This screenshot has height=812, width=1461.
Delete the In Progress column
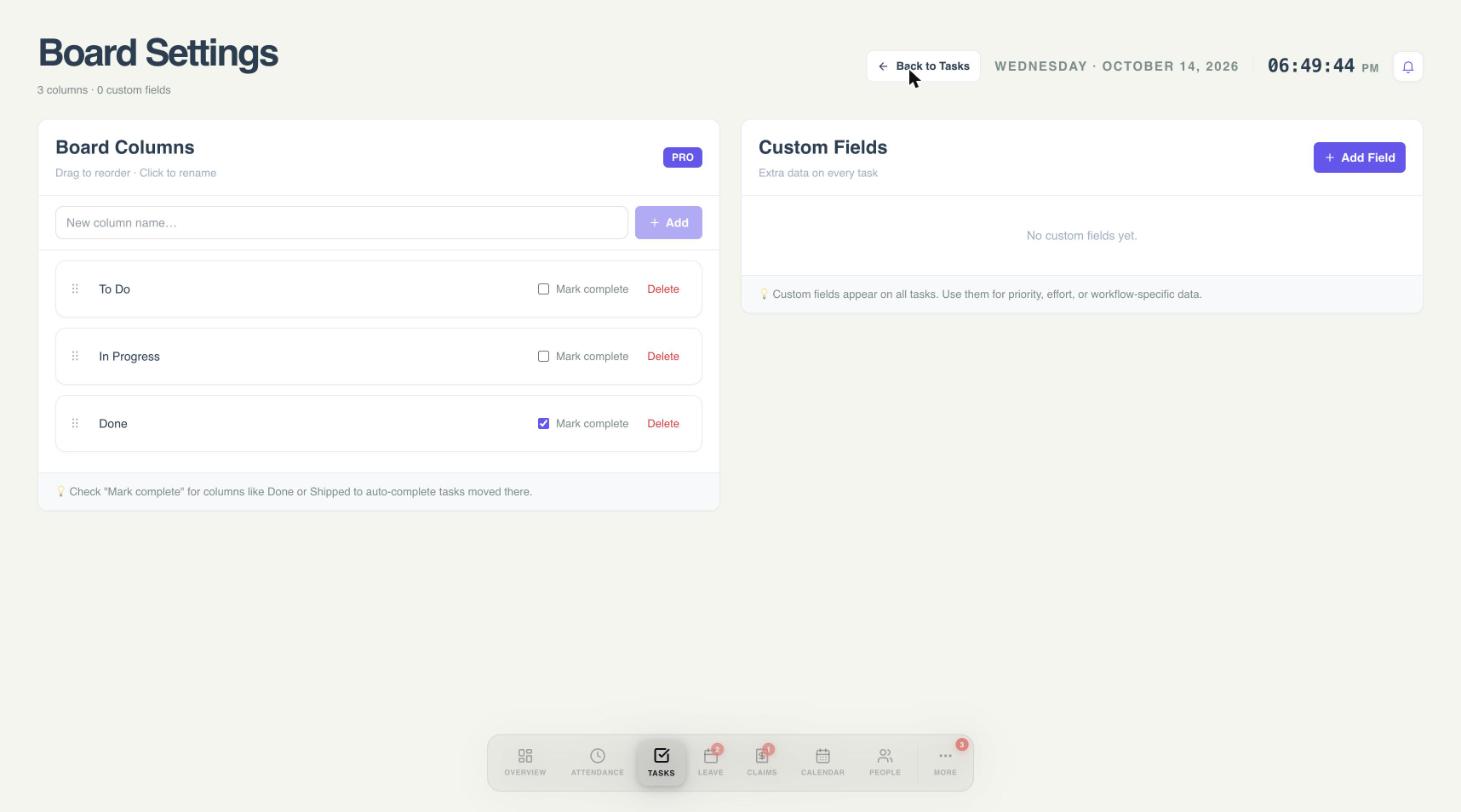coord(663,356)
